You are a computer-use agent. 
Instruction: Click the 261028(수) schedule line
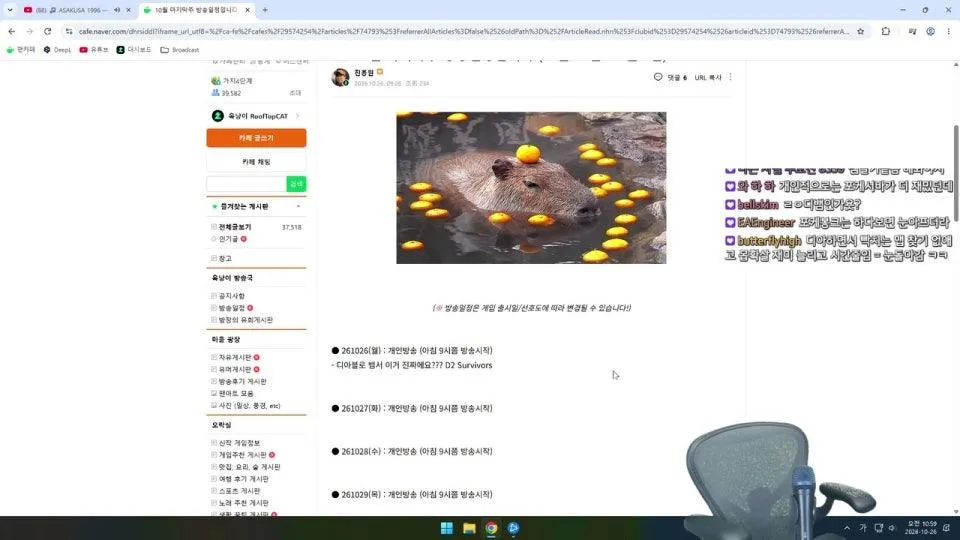411,451
